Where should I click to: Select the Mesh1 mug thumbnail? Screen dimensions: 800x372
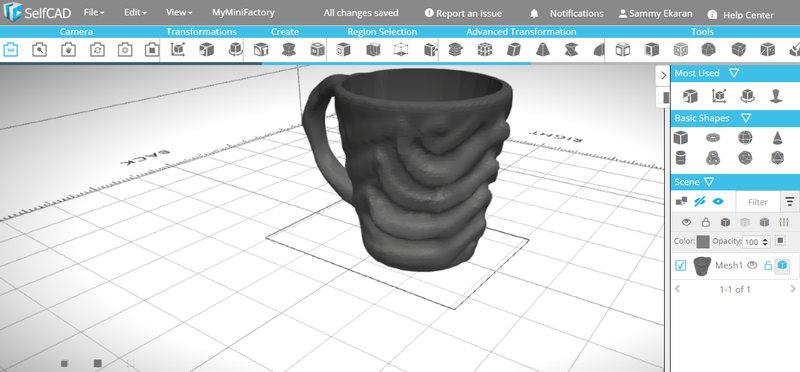(x=702, y=266)
